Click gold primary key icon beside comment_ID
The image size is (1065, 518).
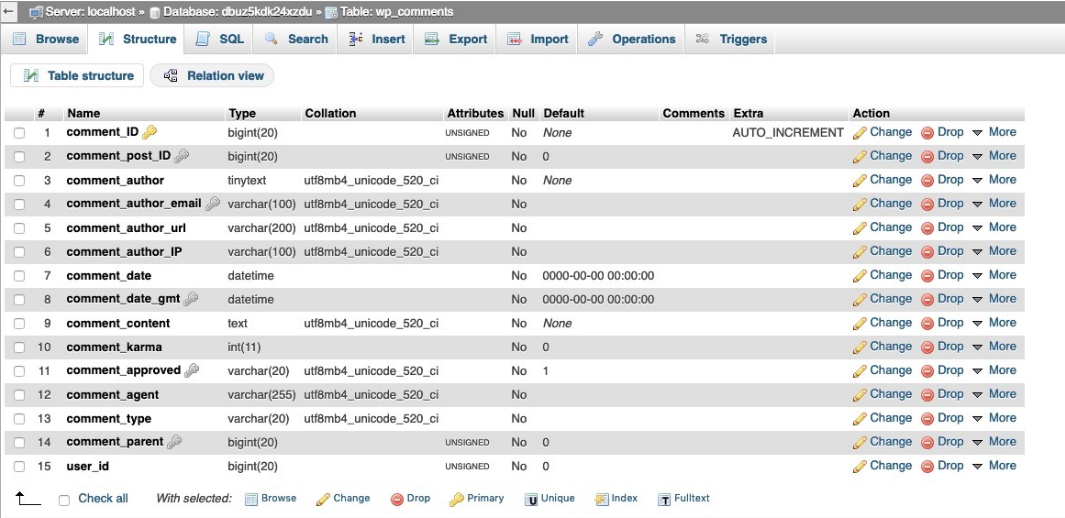pyautogui.click(x=149, y=132)
